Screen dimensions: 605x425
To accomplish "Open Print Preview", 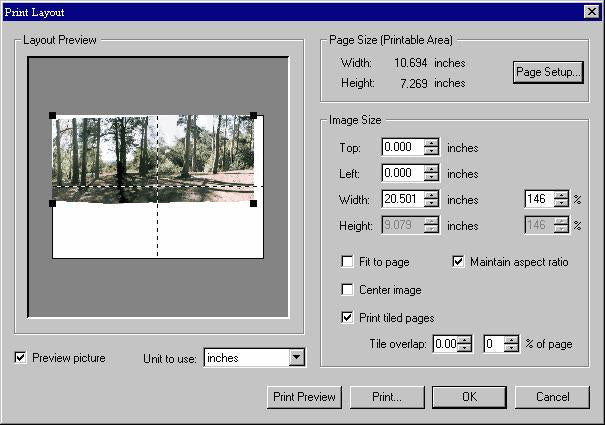I will pyautogui.click(x=304, y=397).
